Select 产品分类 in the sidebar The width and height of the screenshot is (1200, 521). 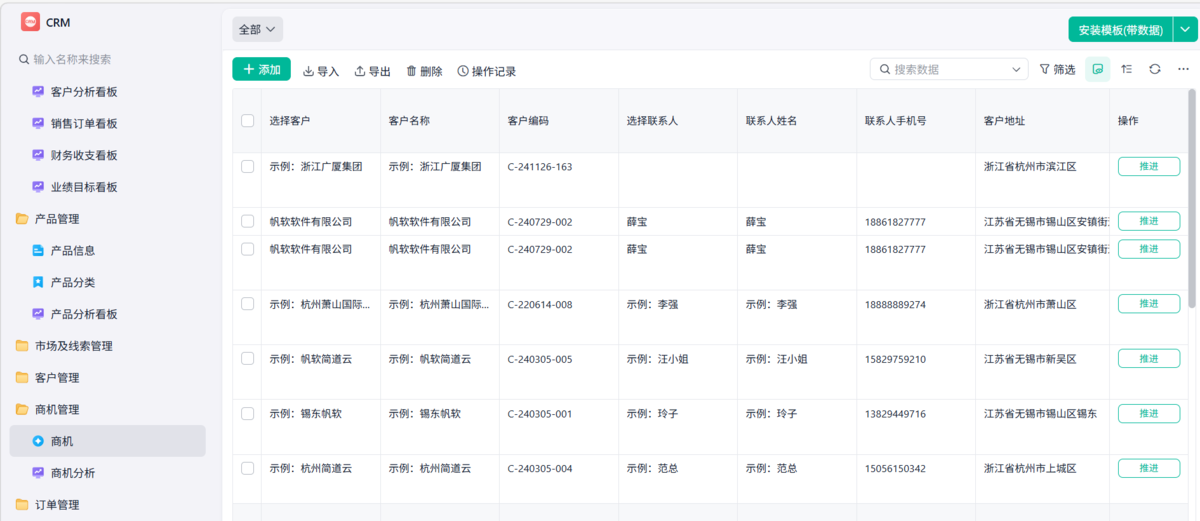[x=73, y=282]
